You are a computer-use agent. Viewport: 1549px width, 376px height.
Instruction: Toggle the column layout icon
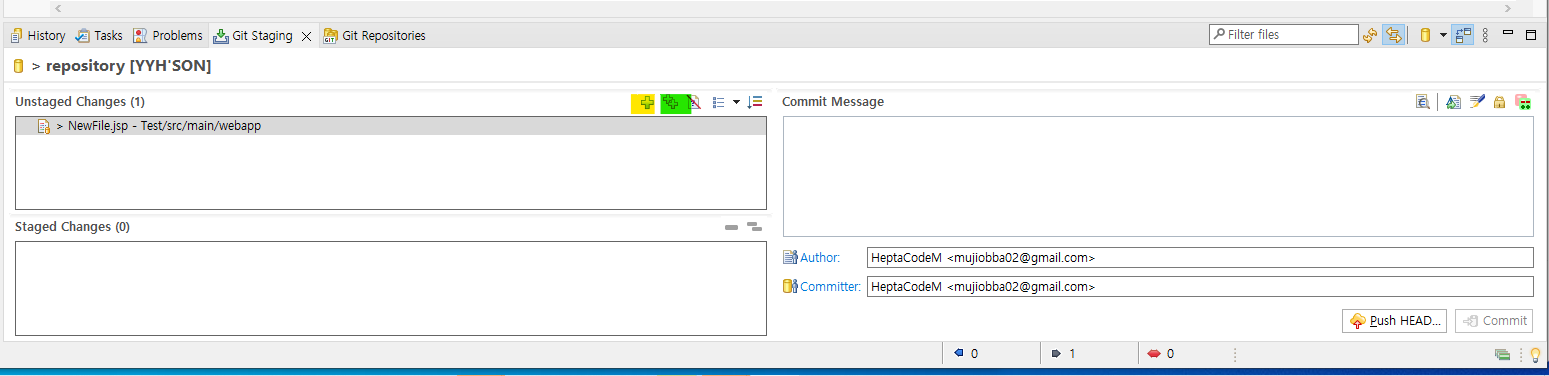pyautogui.click(x=1464, y=35)
